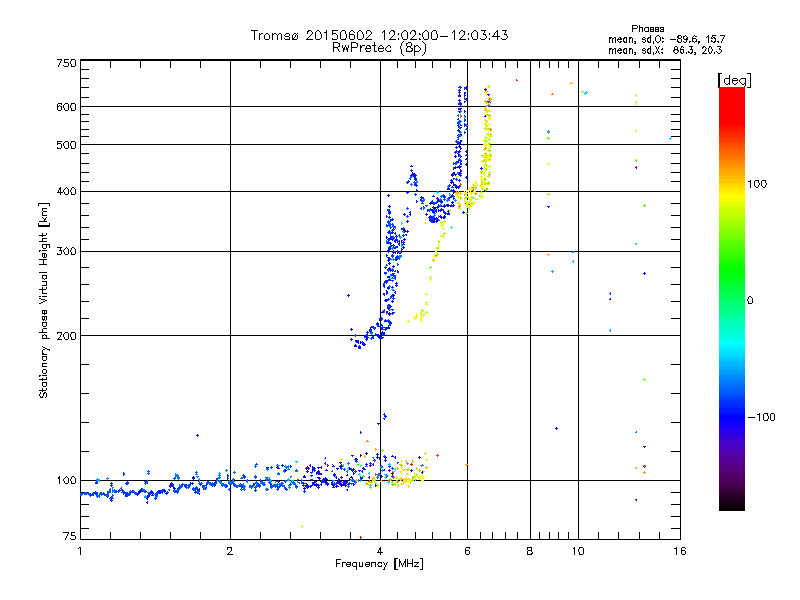800x600 pixels.
Task: Click the y-axis tick label '500'
Action: [x=67, y=145]
